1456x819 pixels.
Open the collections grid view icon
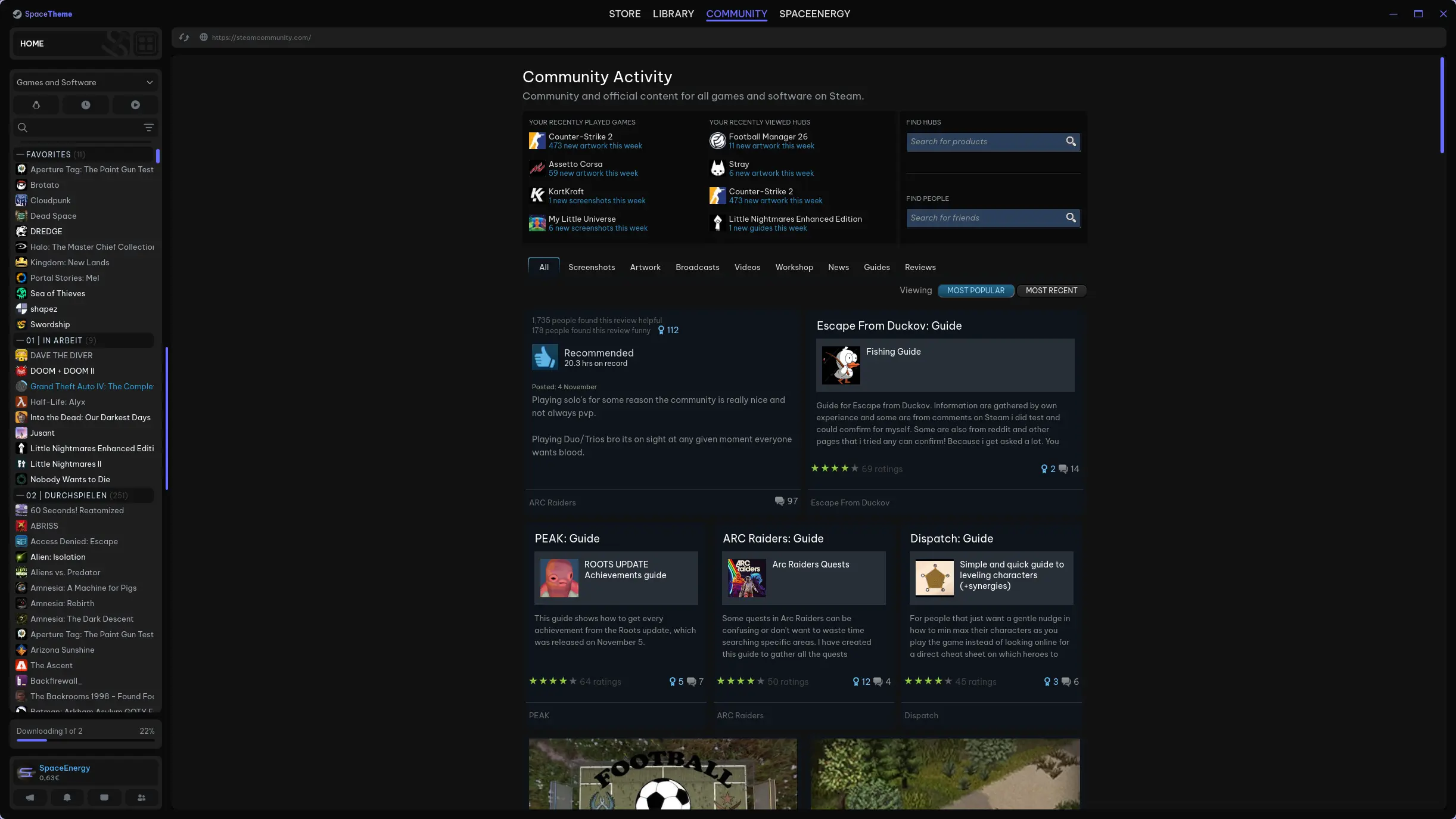(145, 44)
